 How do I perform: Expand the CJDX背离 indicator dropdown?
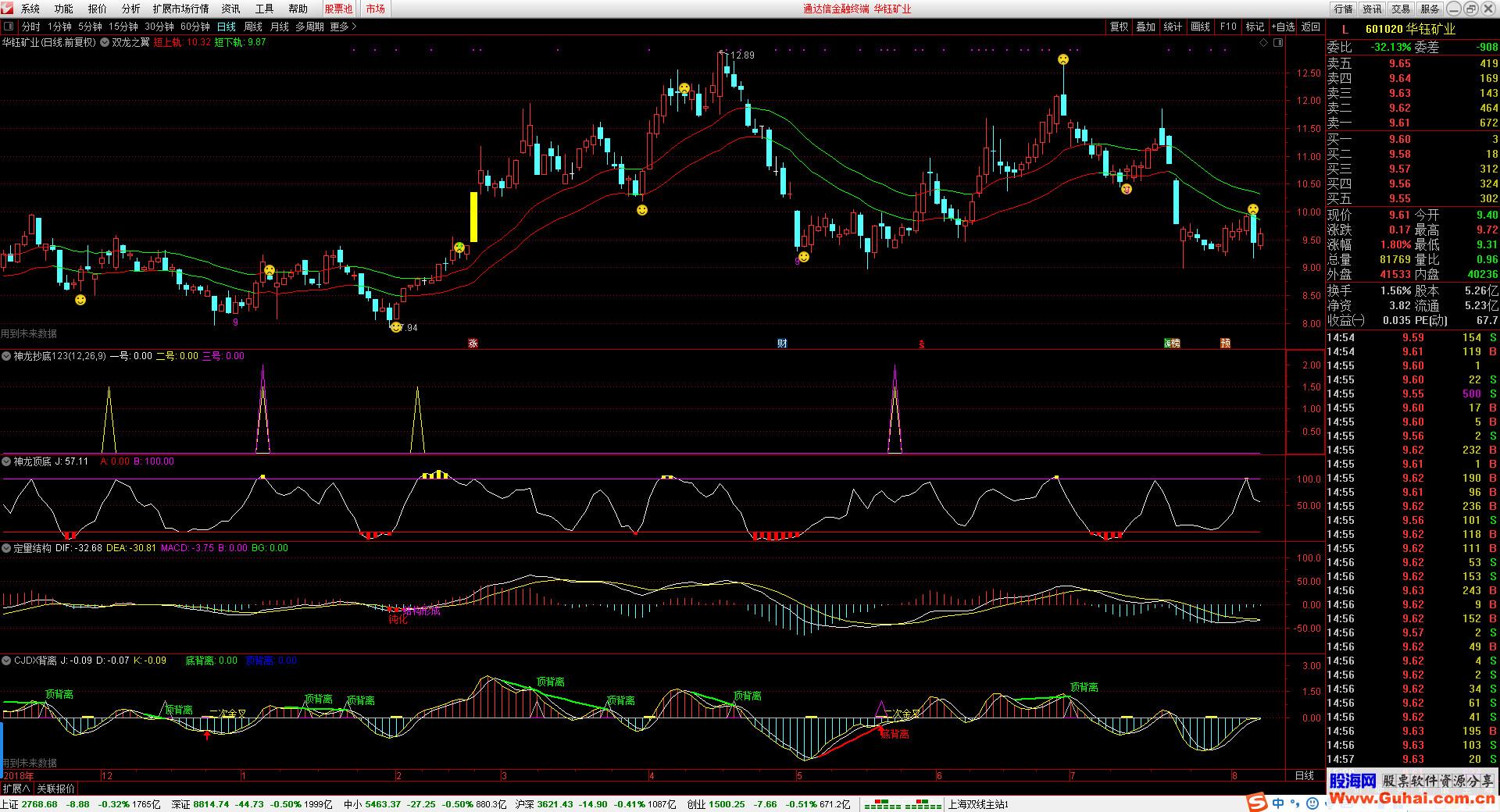[x=6, y=661]
